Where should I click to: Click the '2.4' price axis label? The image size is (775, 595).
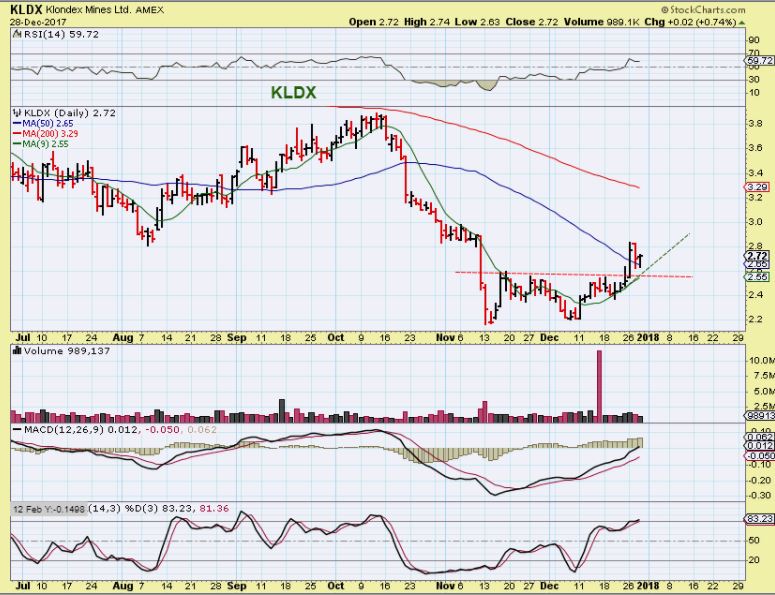(755, 295)
